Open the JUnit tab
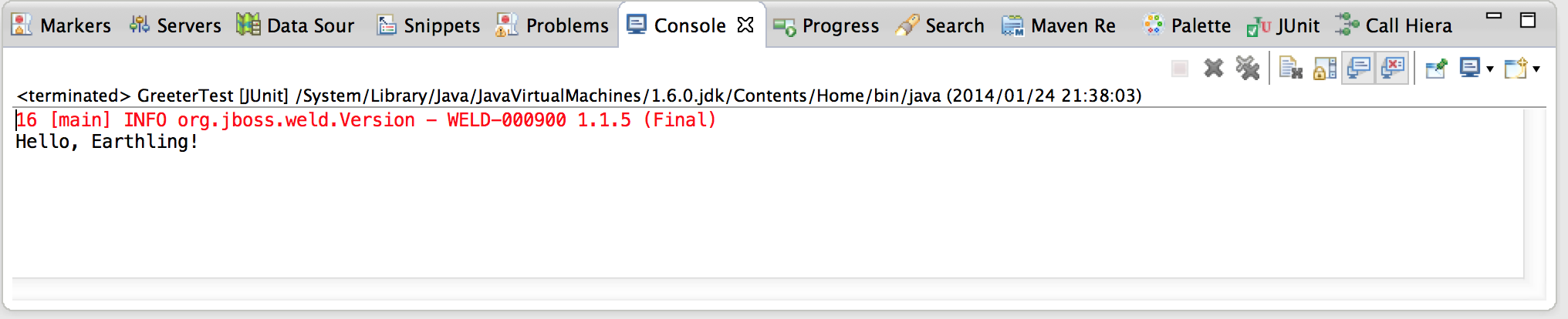The image size is (1568, 319). click(1283, 25)
